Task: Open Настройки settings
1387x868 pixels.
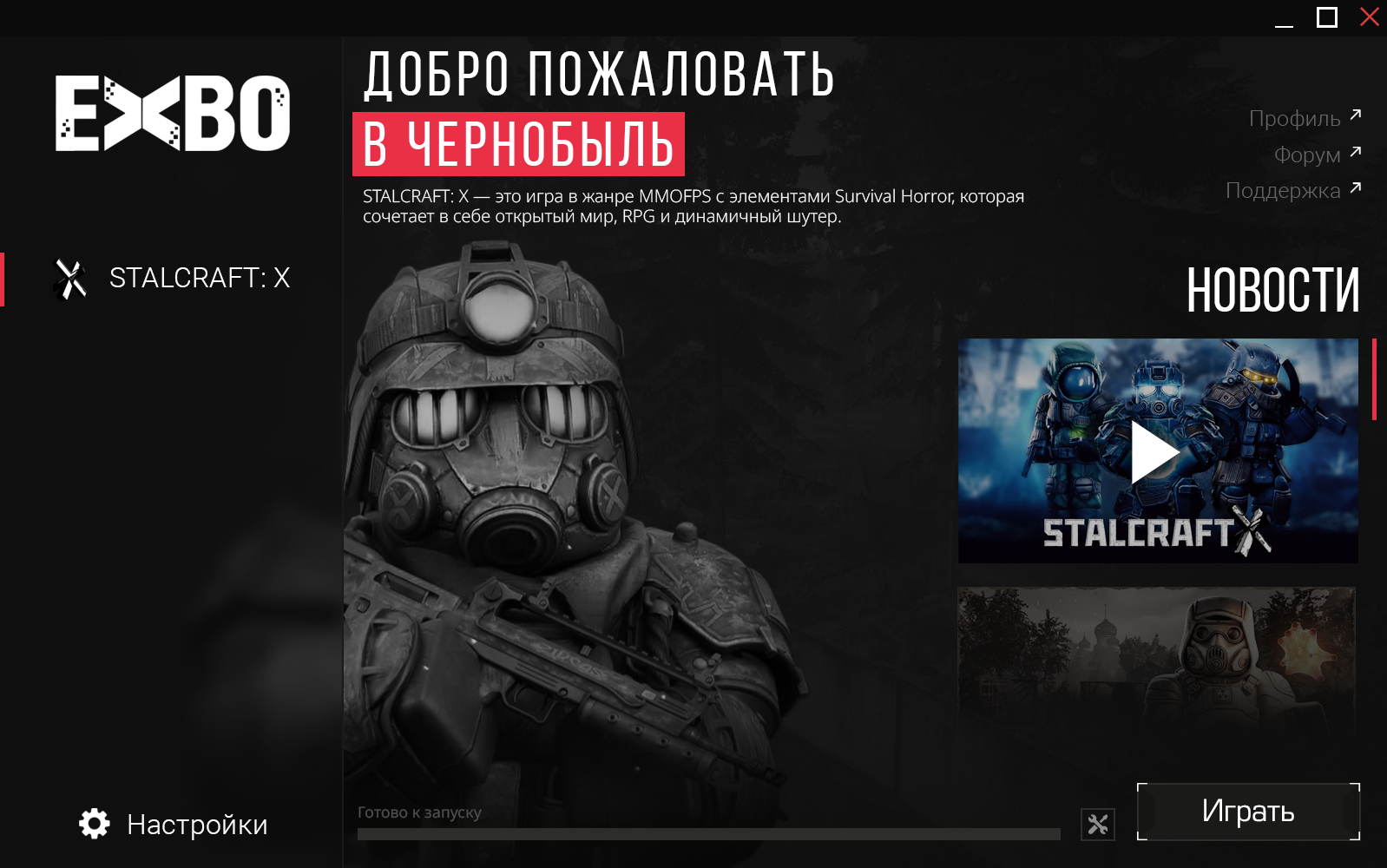Action: click(x=173, y=824)
